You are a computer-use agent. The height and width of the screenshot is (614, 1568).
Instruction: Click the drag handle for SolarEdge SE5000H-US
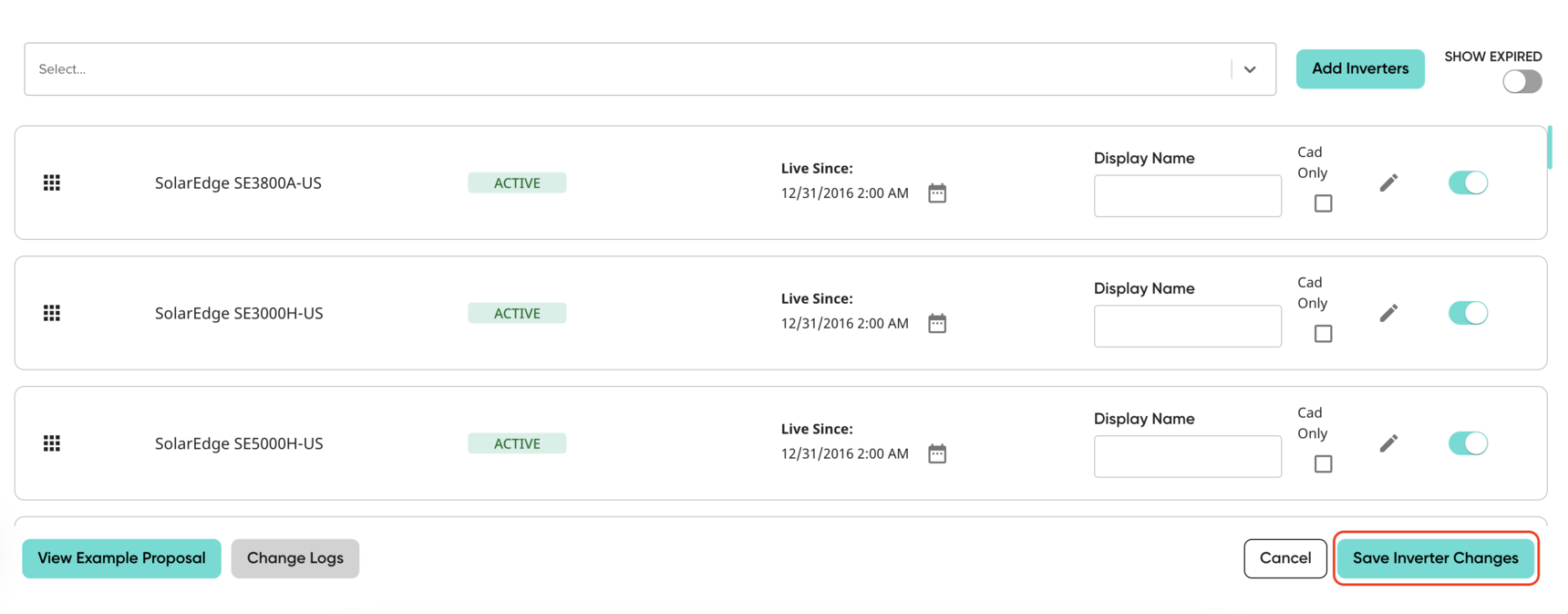(x=52, y=443)
